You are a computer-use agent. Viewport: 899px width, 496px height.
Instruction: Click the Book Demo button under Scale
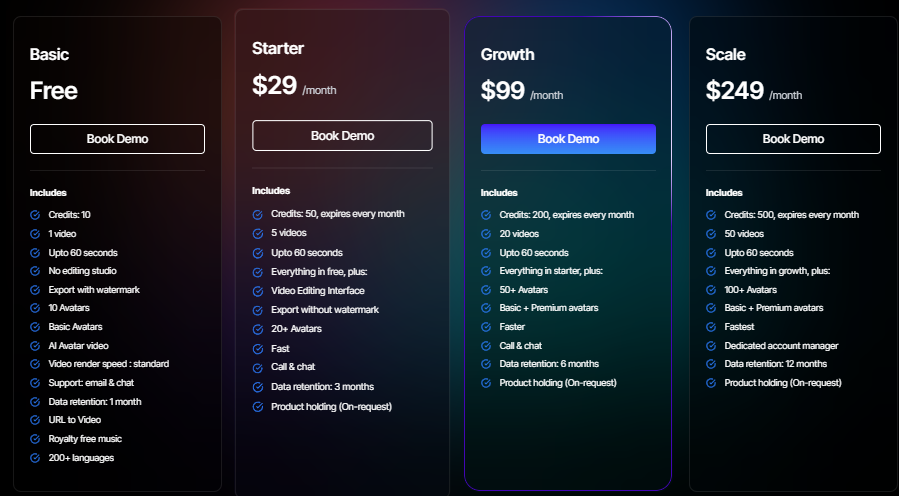tap(793, 139)
